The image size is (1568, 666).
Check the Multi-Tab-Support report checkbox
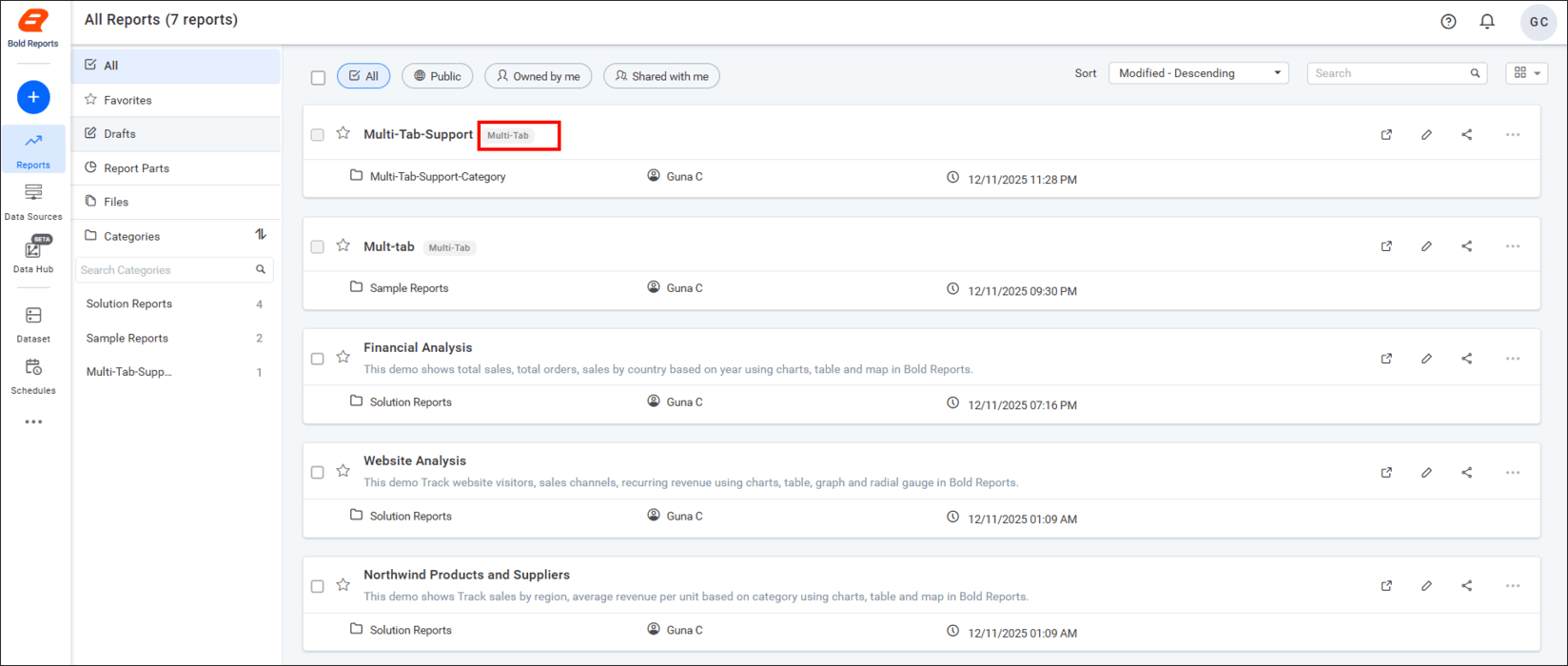318,135
